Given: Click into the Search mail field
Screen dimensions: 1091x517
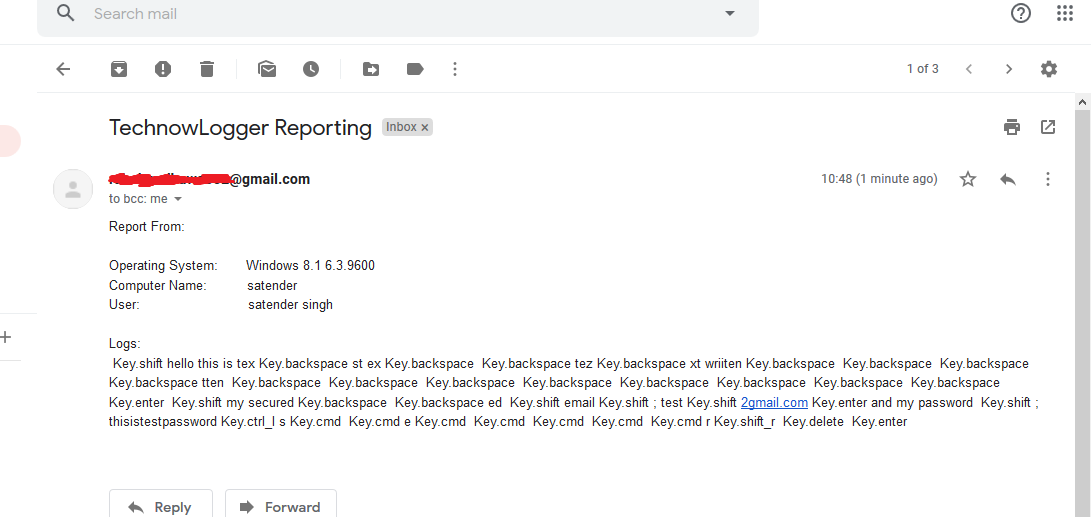Looking at the screenshot, I should [x=397, y=14].
